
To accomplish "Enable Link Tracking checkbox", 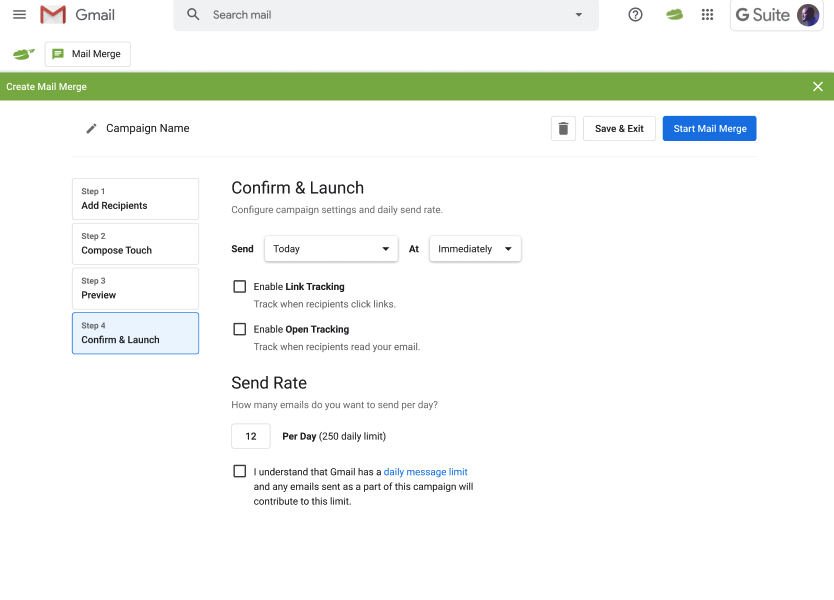I will click(240, 287).
